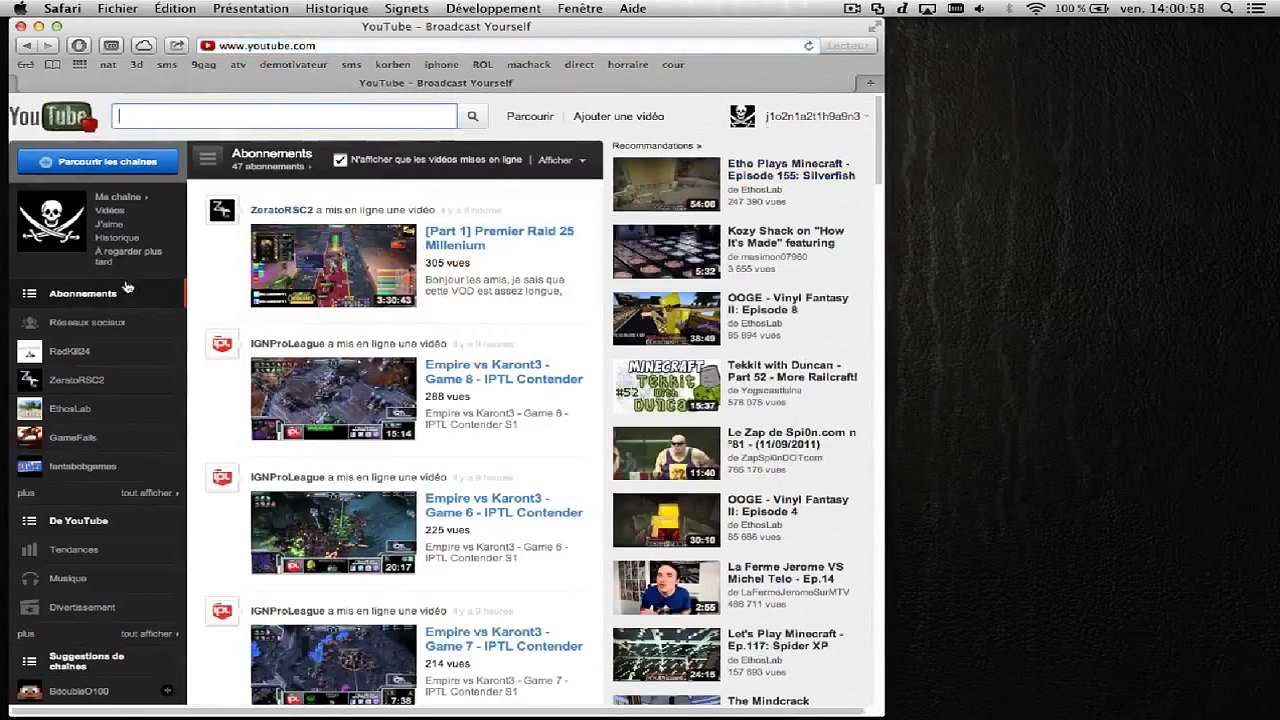Open the Présentation menu

[x=251, y=9]
